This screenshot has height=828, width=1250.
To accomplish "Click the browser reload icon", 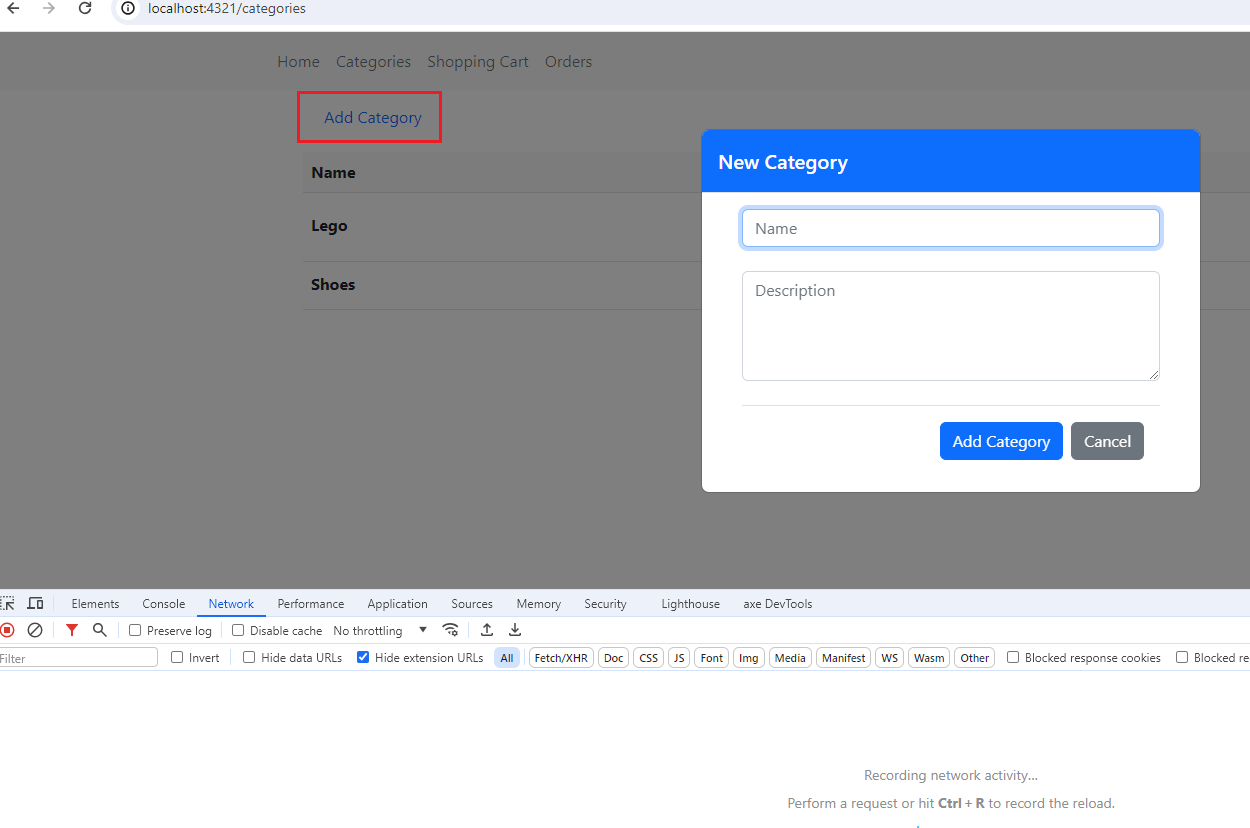I will click(x=85, y=8).
